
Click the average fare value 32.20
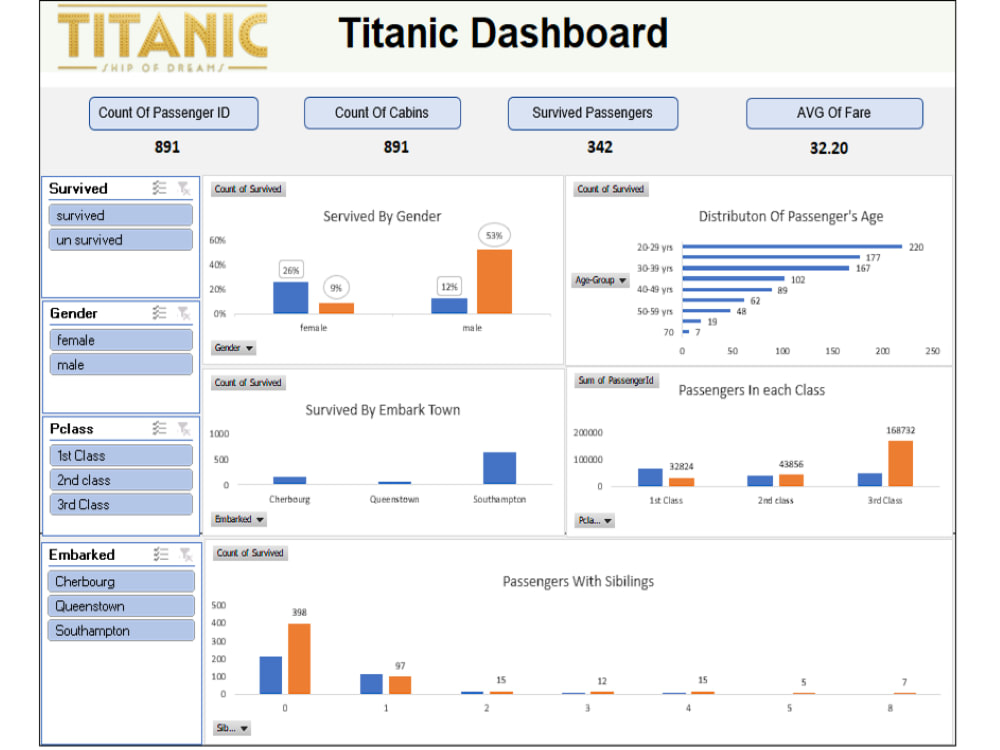(828, 149)
